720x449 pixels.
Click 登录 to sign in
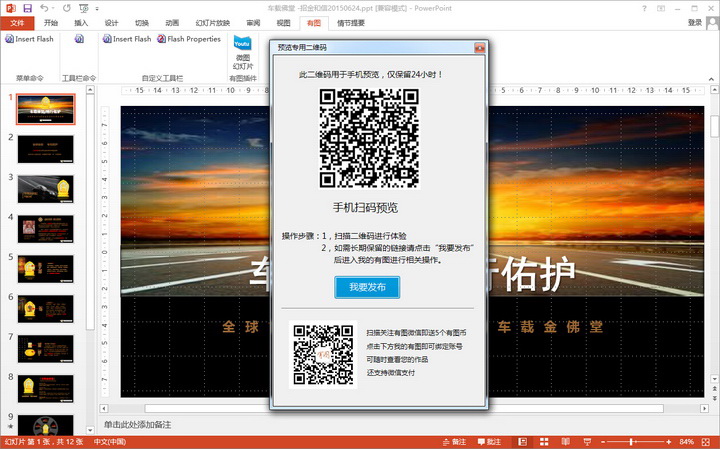[x=695, y=22]
